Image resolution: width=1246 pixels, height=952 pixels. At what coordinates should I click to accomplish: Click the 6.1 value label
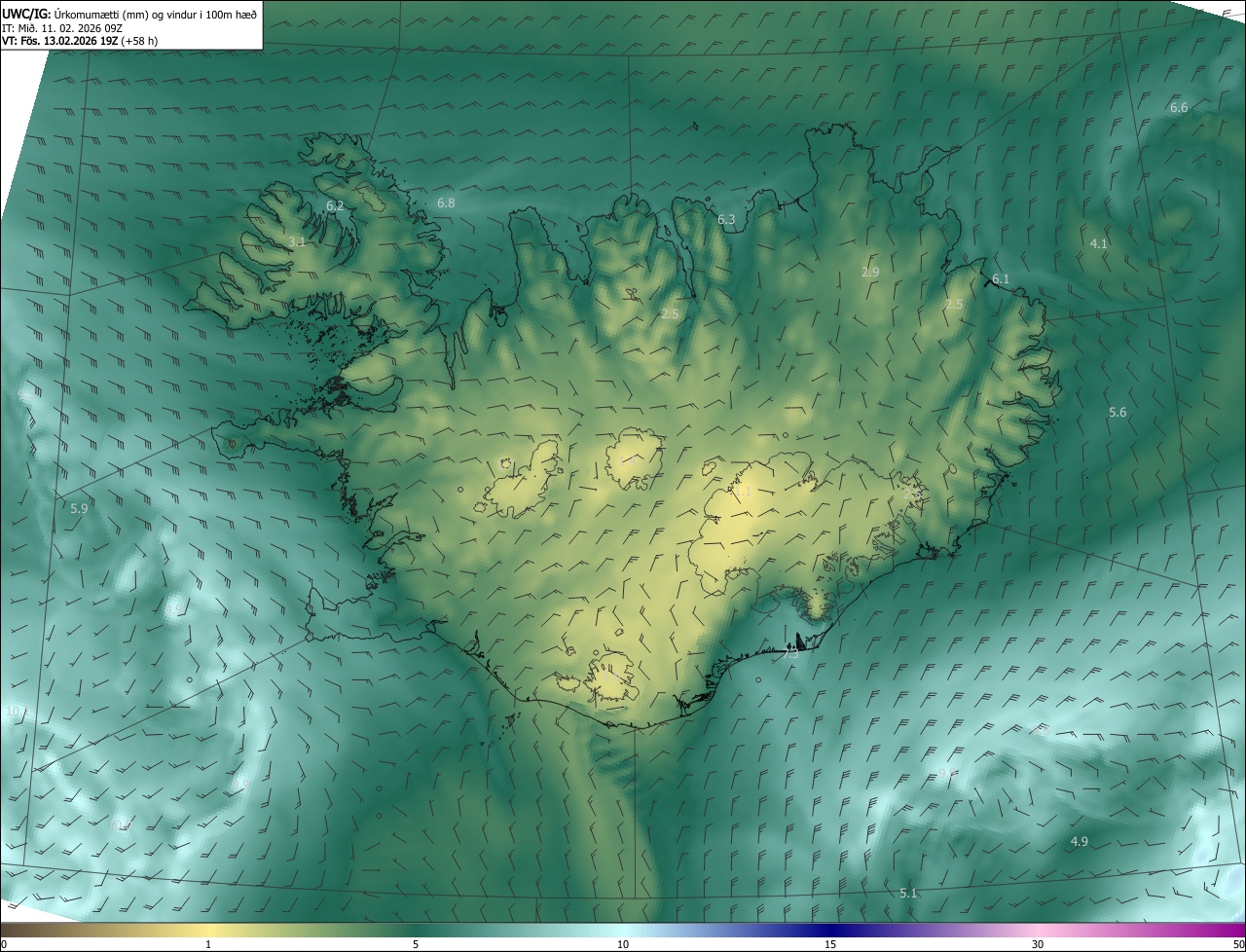(1001, 279)
